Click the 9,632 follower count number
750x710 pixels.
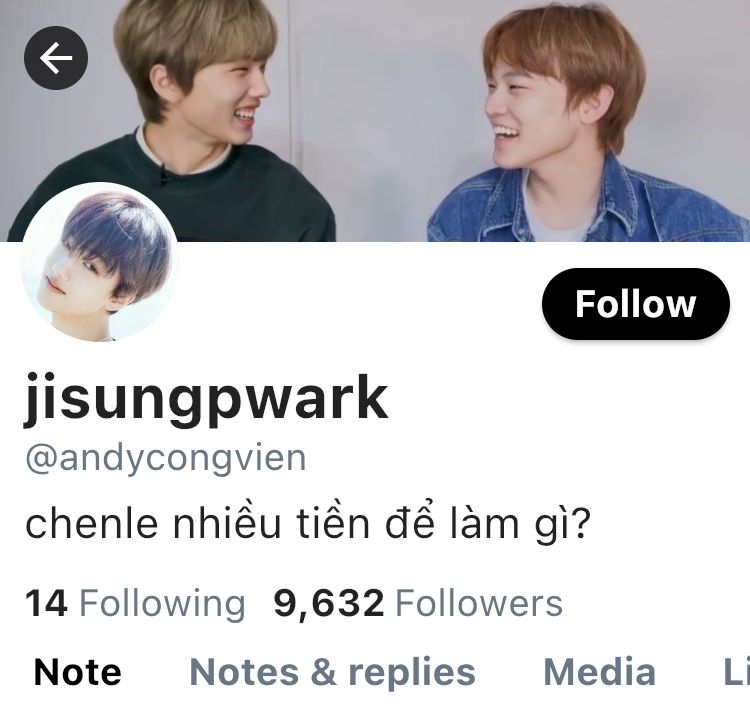click(x=329, y=603)
